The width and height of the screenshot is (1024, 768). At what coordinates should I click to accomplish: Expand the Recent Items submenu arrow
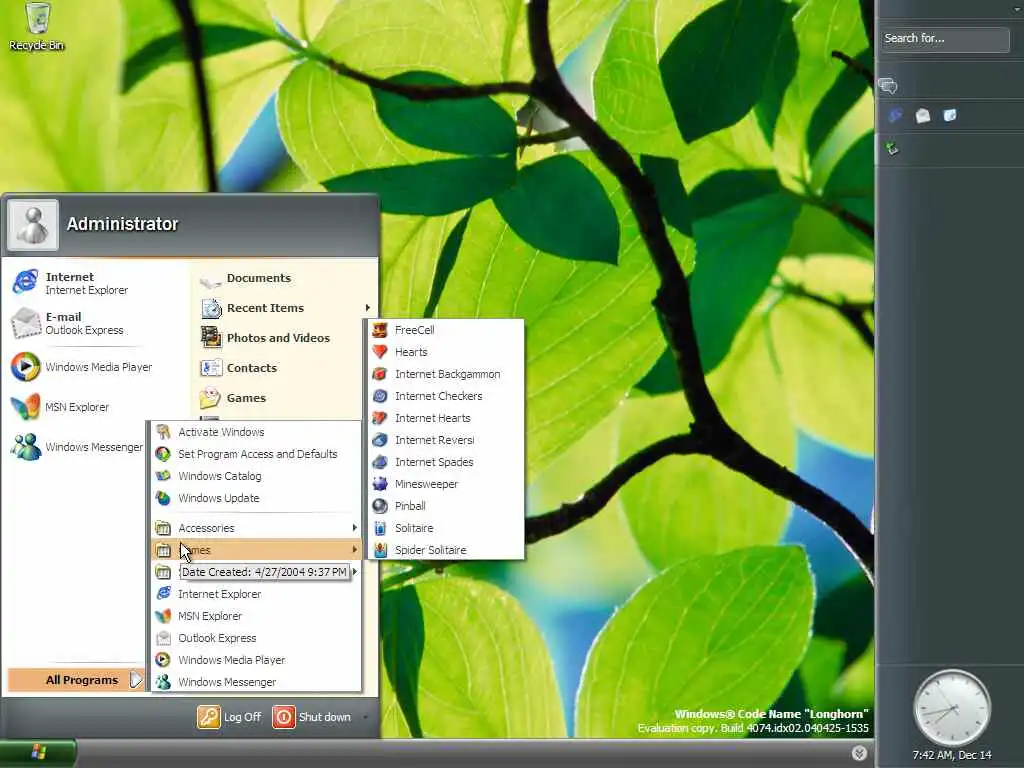[368, 308]
